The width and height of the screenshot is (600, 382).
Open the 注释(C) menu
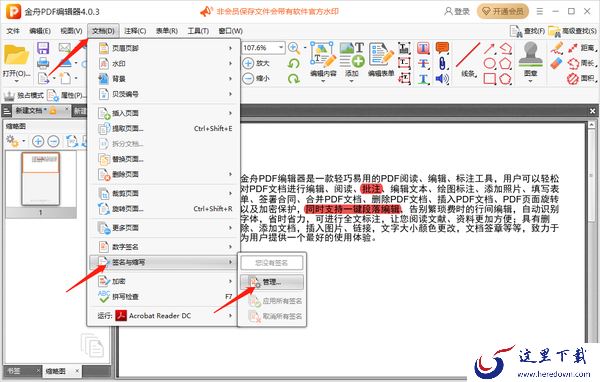[135, 31]
